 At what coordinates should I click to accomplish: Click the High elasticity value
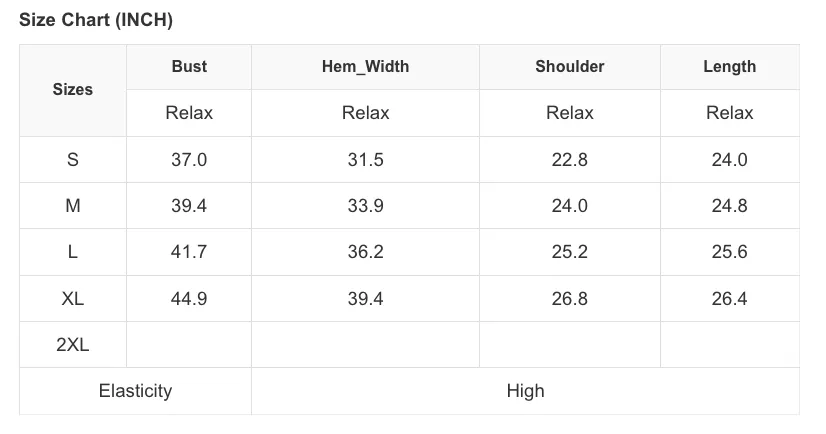pos(526,391)
